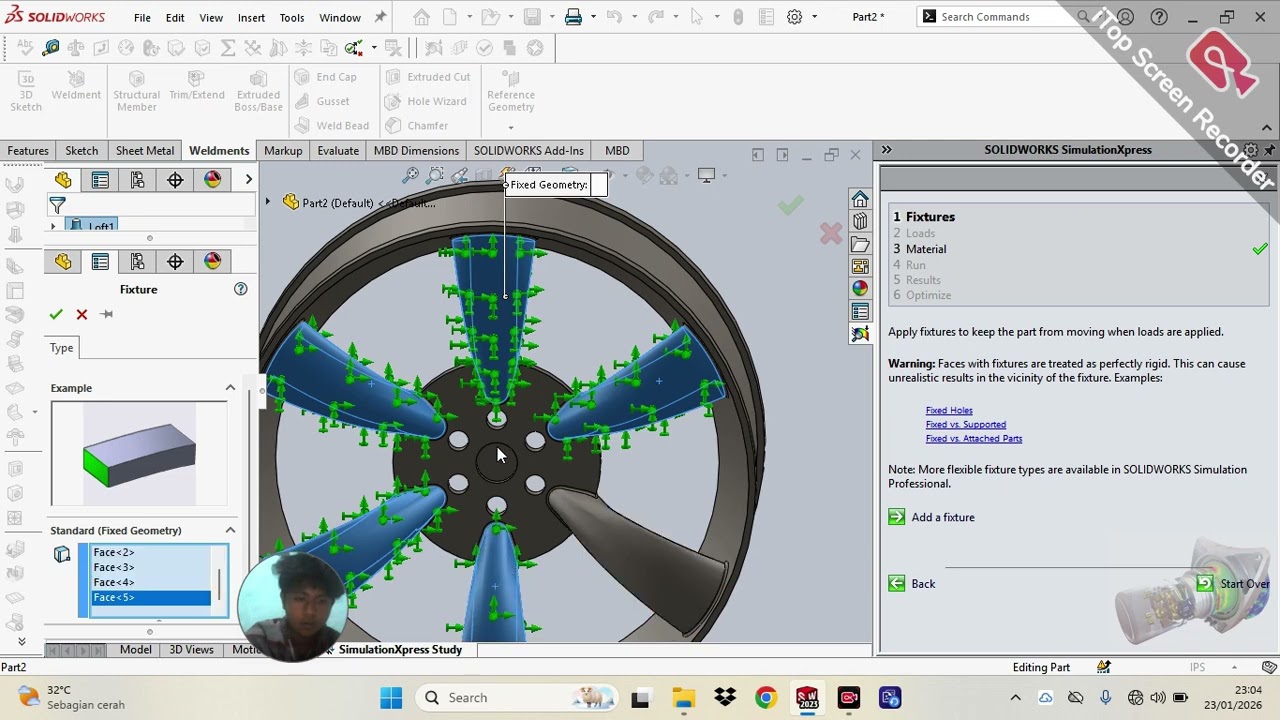Click the fixture example preview image
This screenshot has width=1280, height=720.
139,455
